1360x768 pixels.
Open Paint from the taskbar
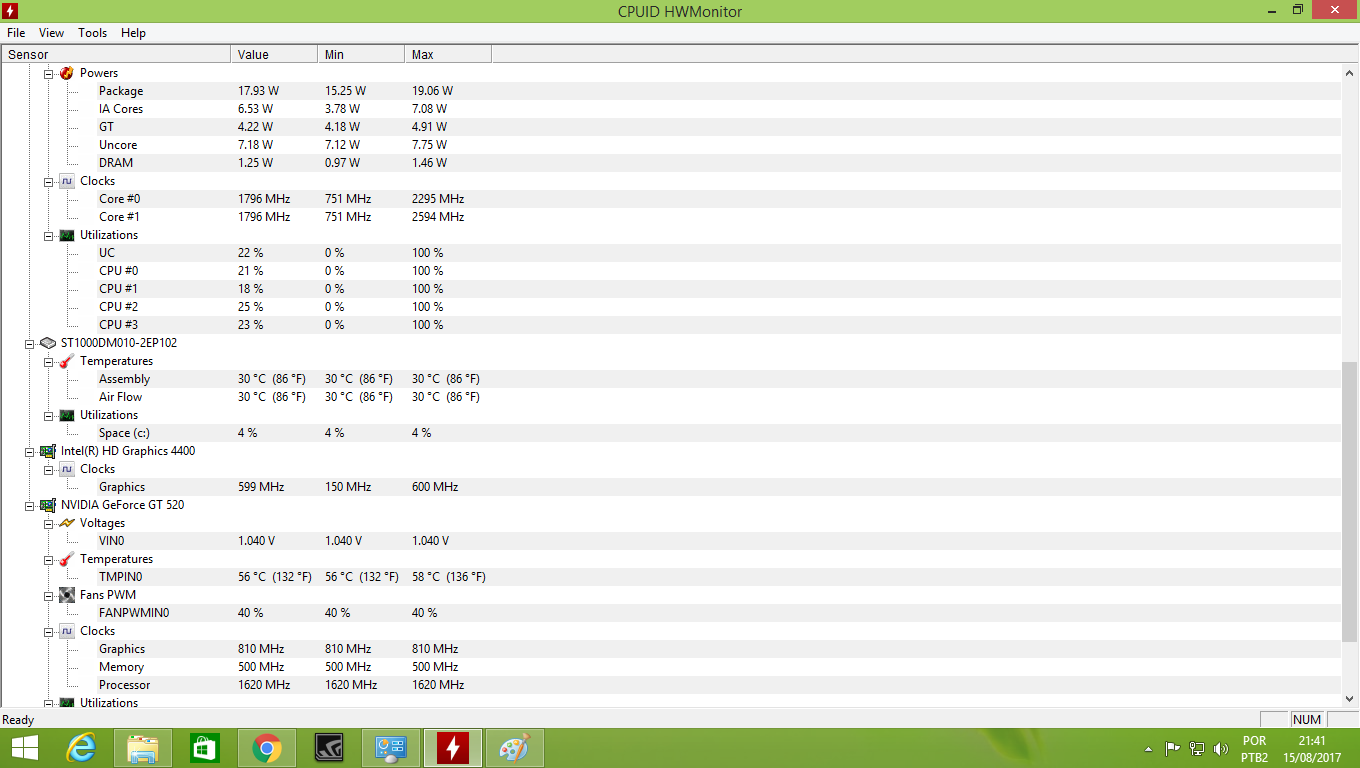515,748
